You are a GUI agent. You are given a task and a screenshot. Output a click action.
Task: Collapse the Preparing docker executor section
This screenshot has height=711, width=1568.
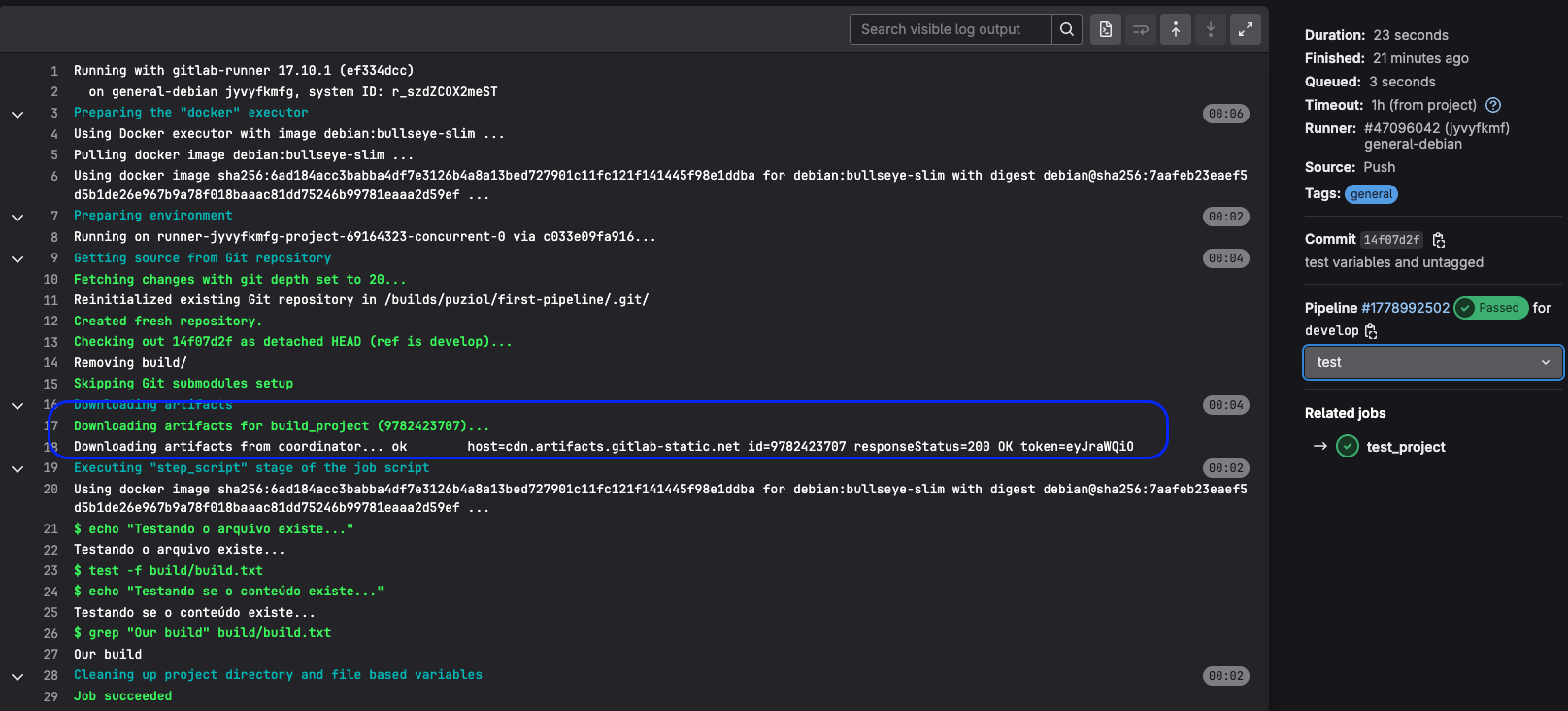click(17, 114)
